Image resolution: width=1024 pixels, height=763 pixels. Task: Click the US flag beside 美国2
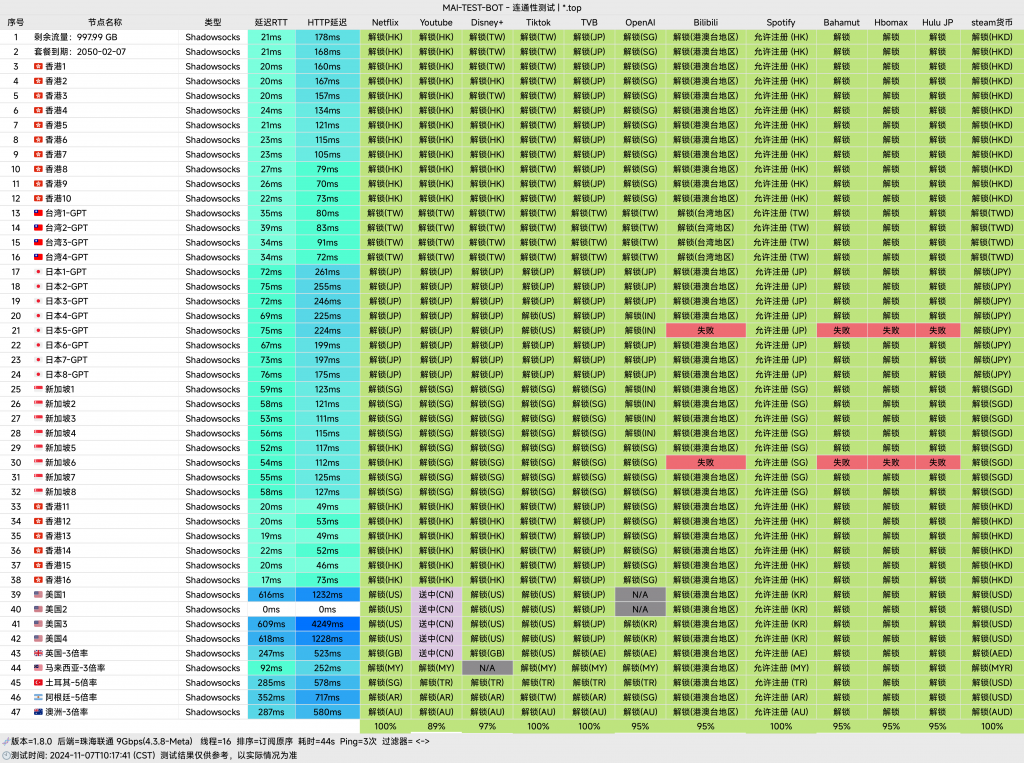(x=38, y=609)
